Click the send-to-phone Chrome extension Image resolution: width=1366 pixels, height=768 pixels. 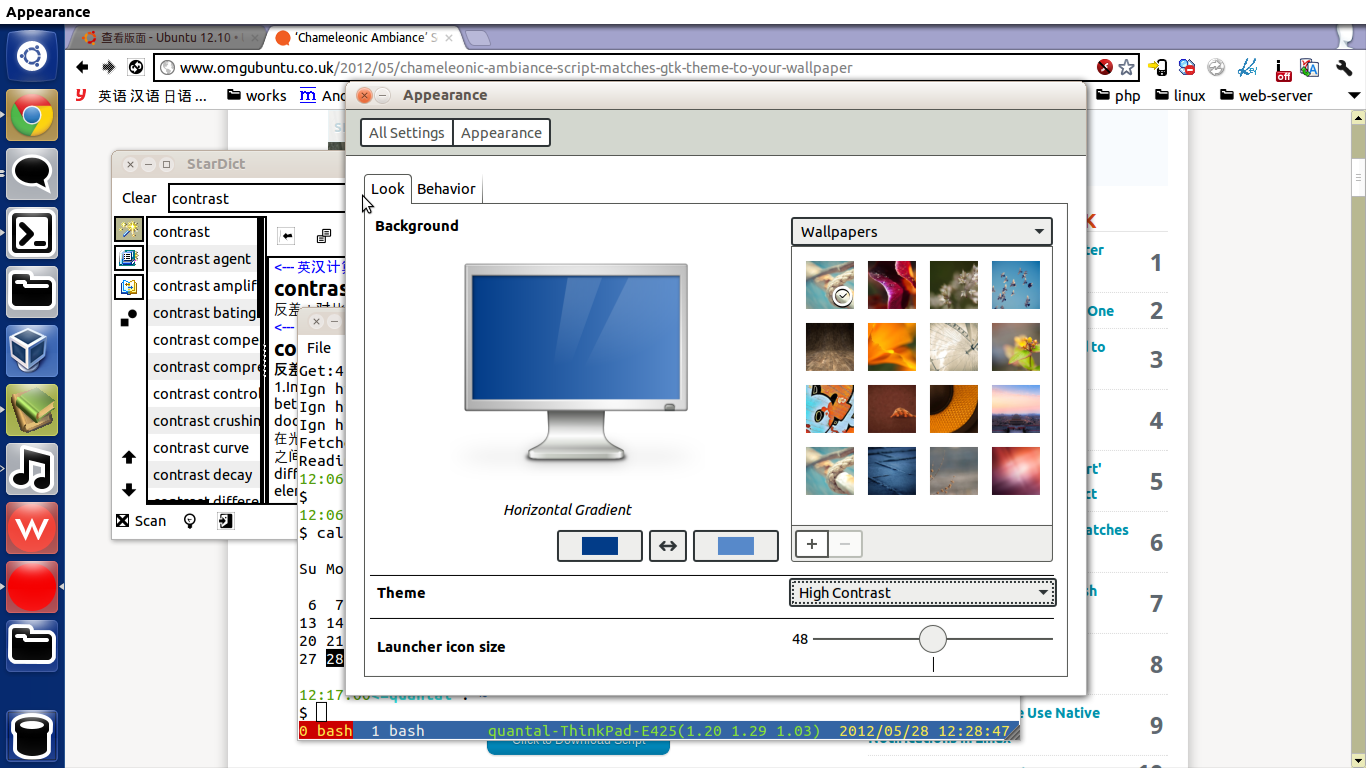point(1158,68)
